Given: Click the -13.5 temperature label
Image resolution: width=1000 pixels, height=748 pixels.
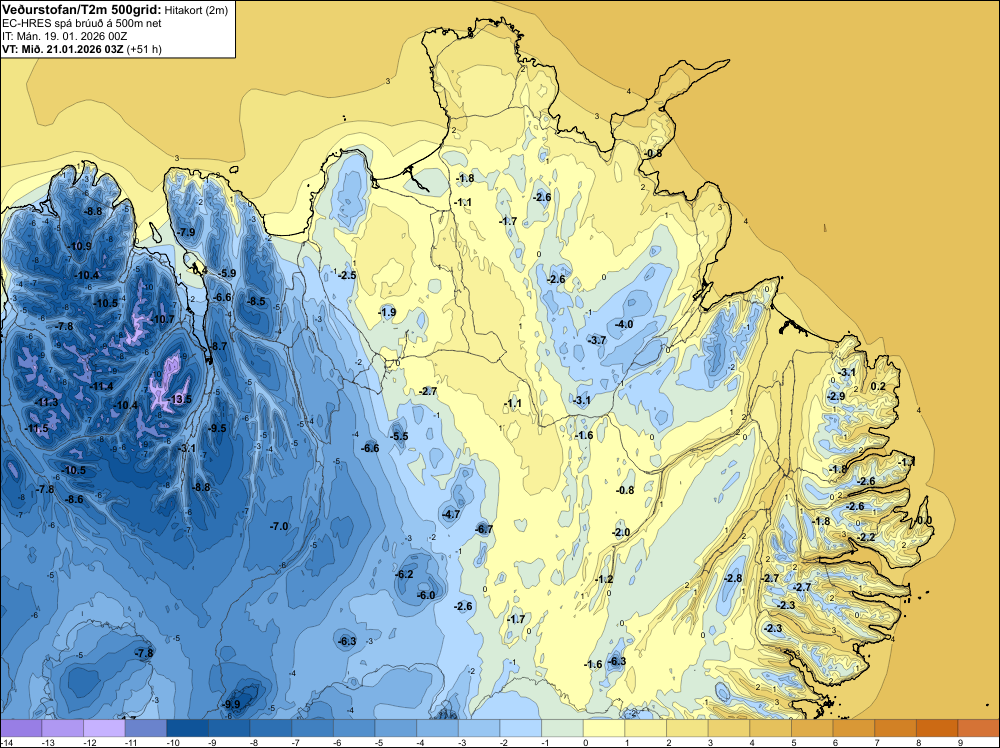Looking at the screenshot, I should (x=180, y=400).
